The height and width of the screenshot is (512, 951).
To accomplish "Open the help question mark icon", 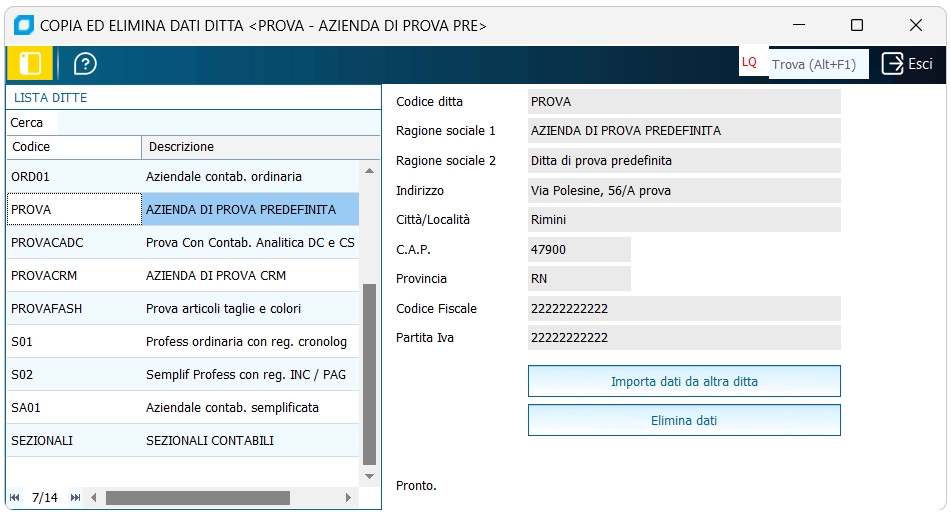I will click(86, 64).
